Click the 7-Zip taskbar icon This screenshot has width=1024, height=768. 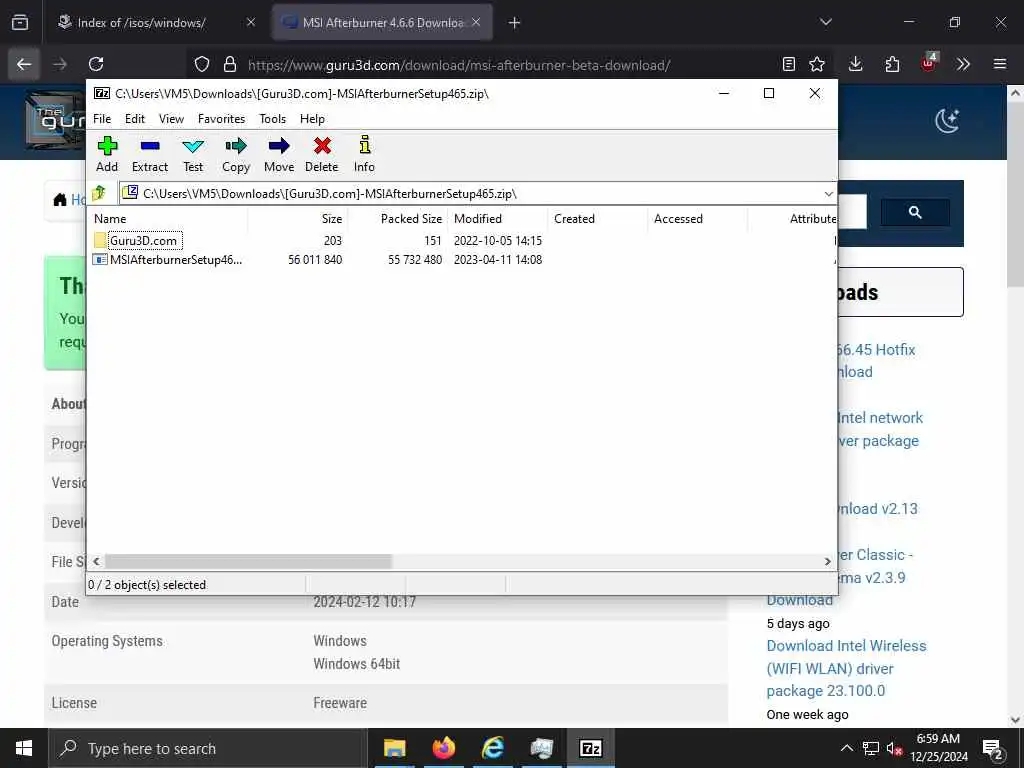[590, 748]
